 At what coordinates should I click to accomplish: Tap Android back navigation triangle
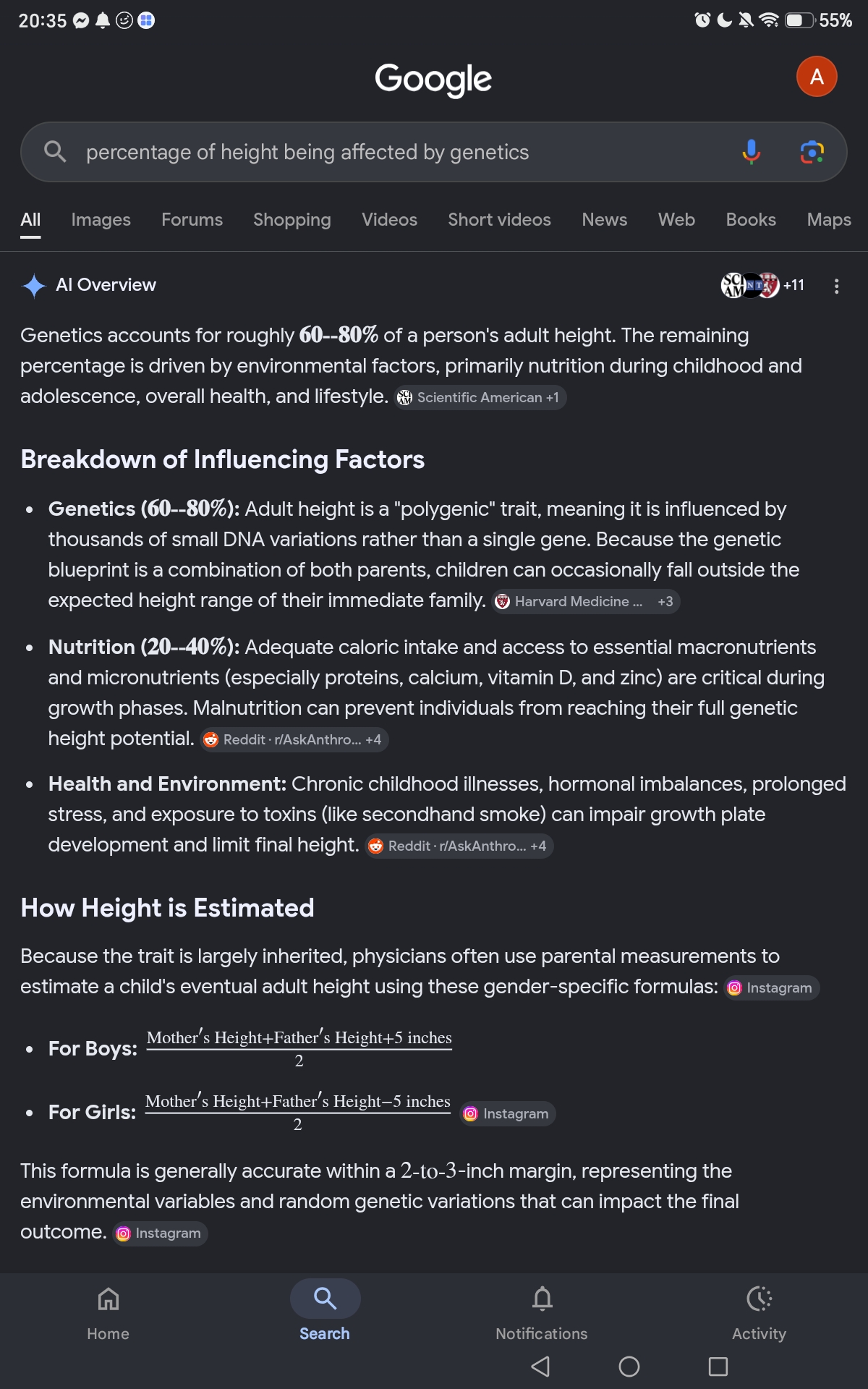[x=540, y=1366]
